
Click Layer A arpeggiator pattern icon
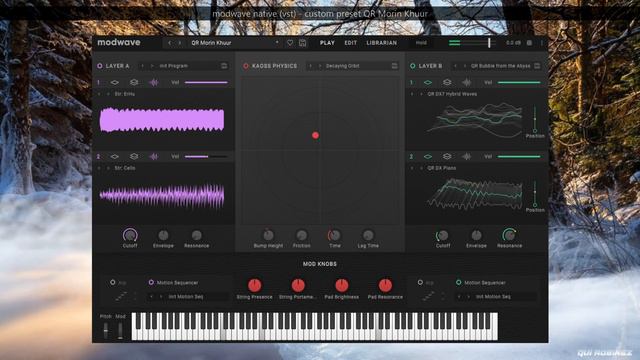tap(121, 296)
